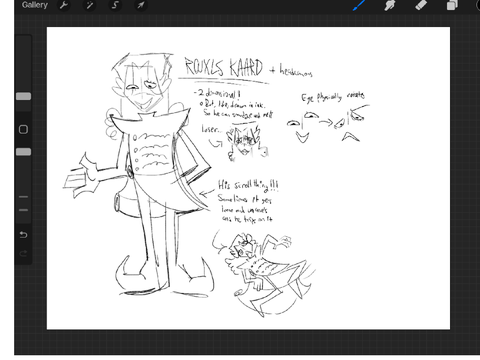The width and height of the screenshot is (480, 360).
Task: Click the '-2 dimensional!' handwritten note
Action: pyautogui.click(x=217, y=93)
